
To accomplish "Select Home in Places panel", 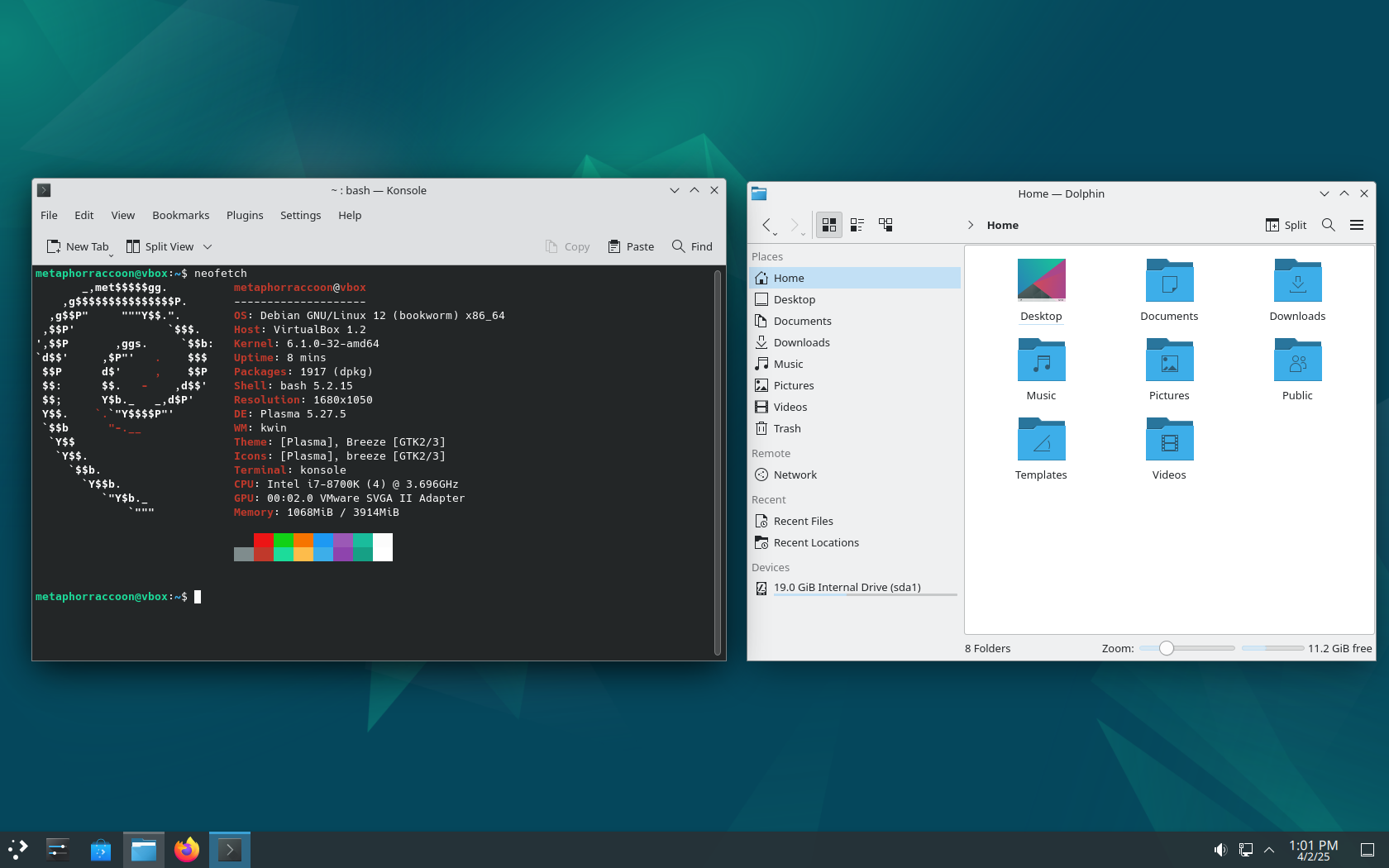I will [x=855, y=278].
